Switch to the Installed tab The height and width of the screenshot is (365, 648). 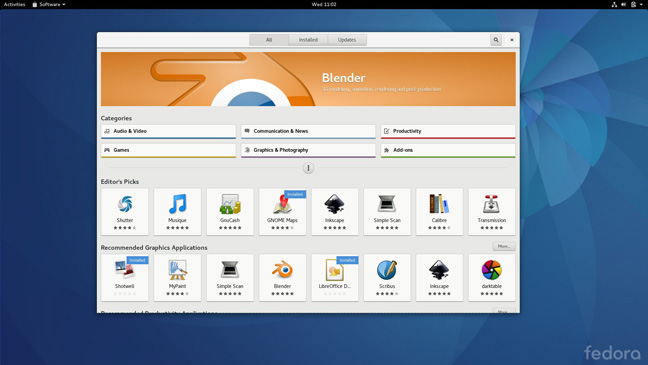308,40
